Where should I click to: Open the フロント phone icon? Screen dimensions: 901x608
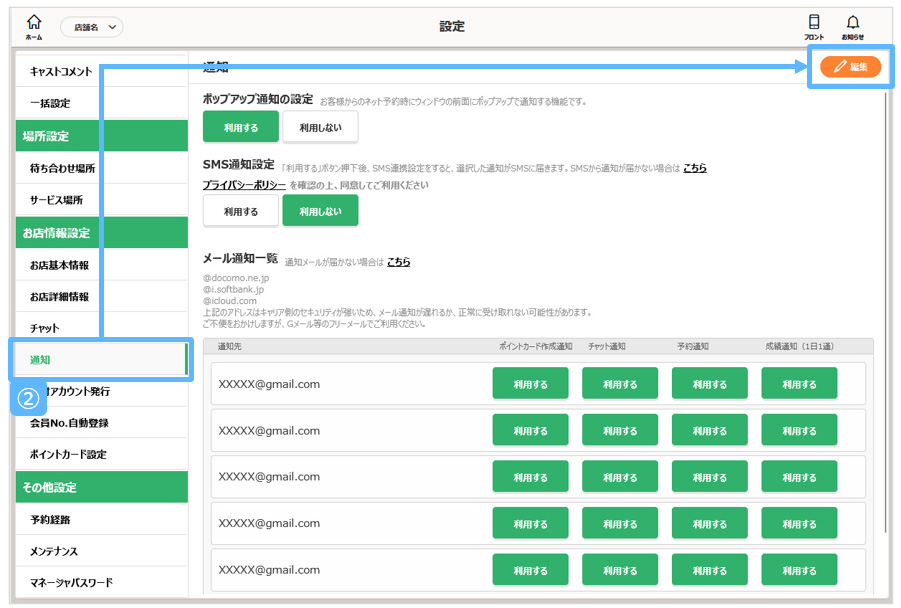tap(813, 26)
